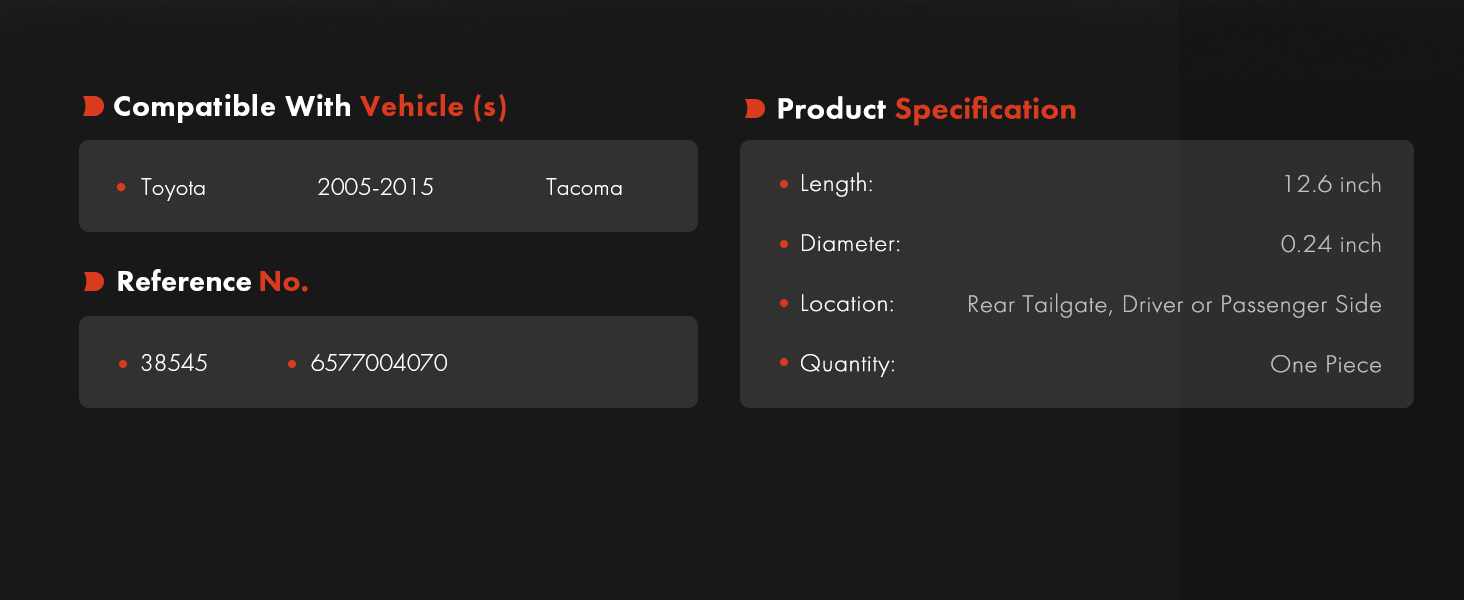
Task: Click the red icon beside Reference No.
Action: click(93, 282)
